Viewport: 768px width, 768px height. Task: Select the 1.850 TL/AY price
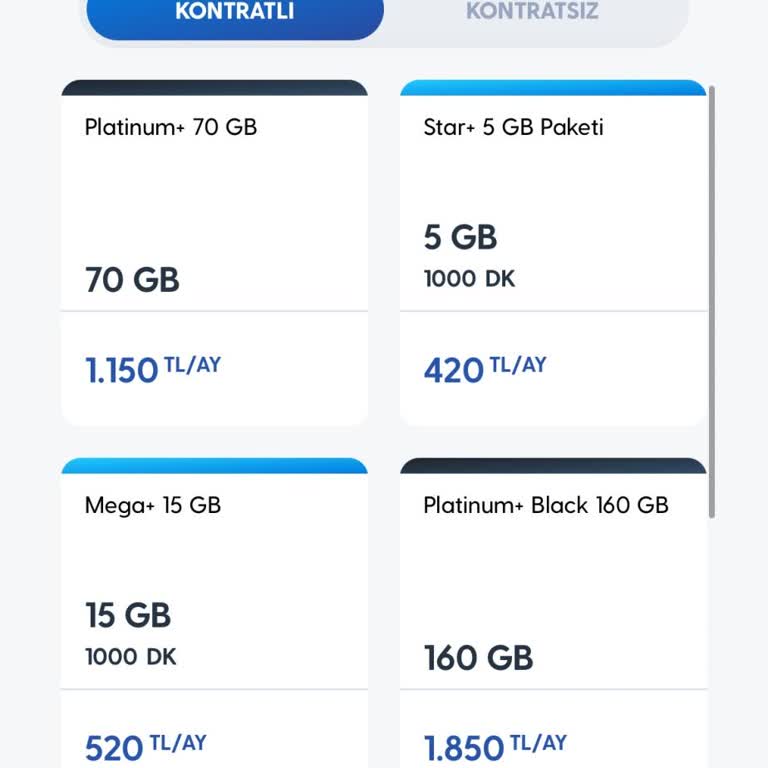pyautogui.click(x=495, y=747)
